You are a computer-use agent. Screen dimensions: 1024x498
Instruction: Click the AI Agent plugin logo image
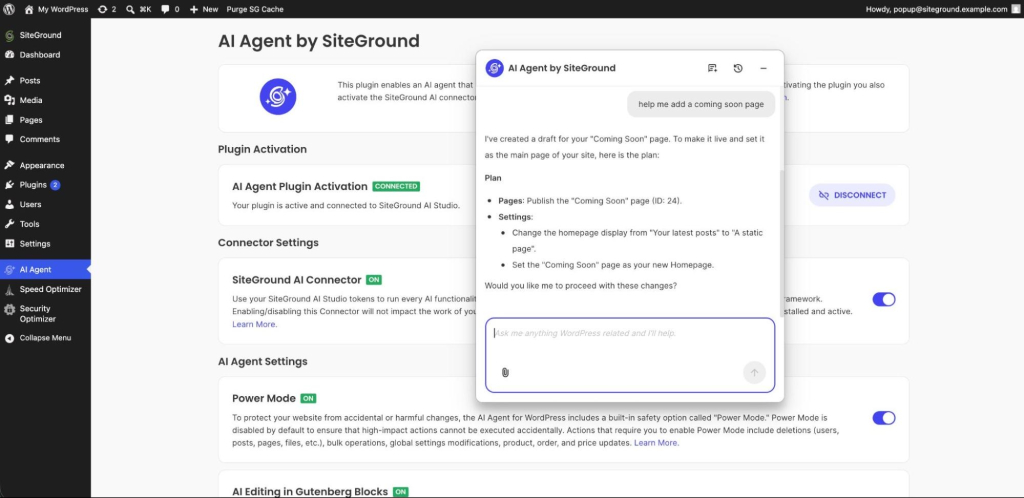pos(278,97)
